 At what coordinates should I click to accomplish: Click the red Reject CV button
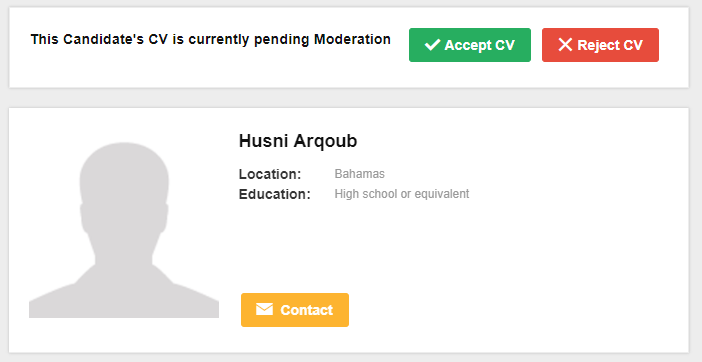pyautogui.click(x=600, y=45)
